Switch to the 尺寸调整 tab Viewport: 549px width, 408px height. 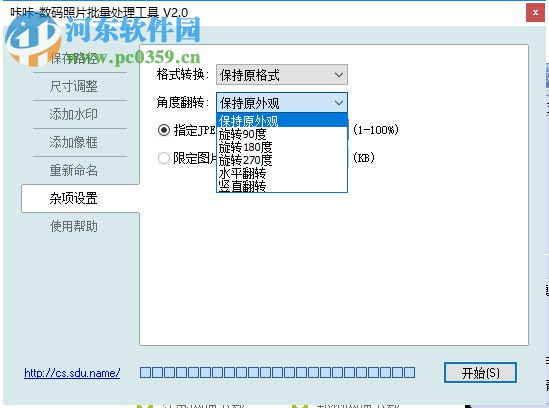click(x=74, y=86)
